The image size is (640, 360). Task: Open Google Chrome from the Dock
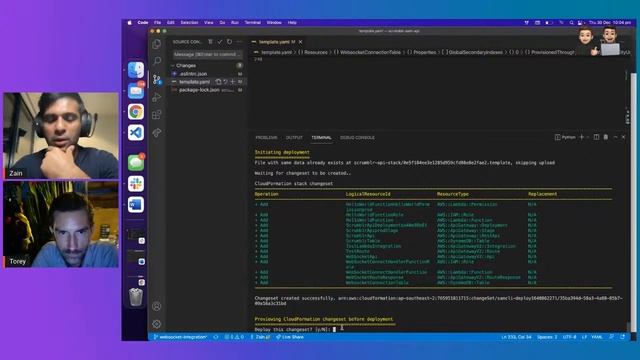(x=136, y=111)
